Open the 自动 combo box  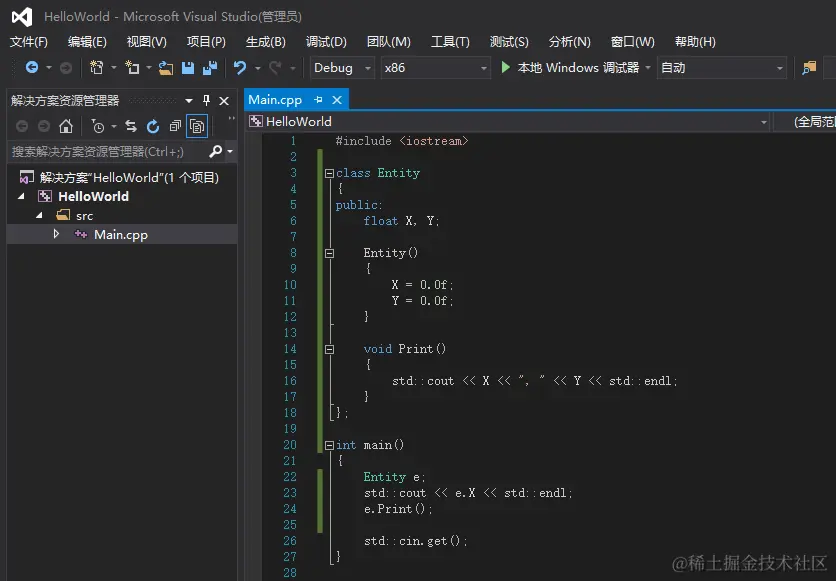(x=722, y=68)
